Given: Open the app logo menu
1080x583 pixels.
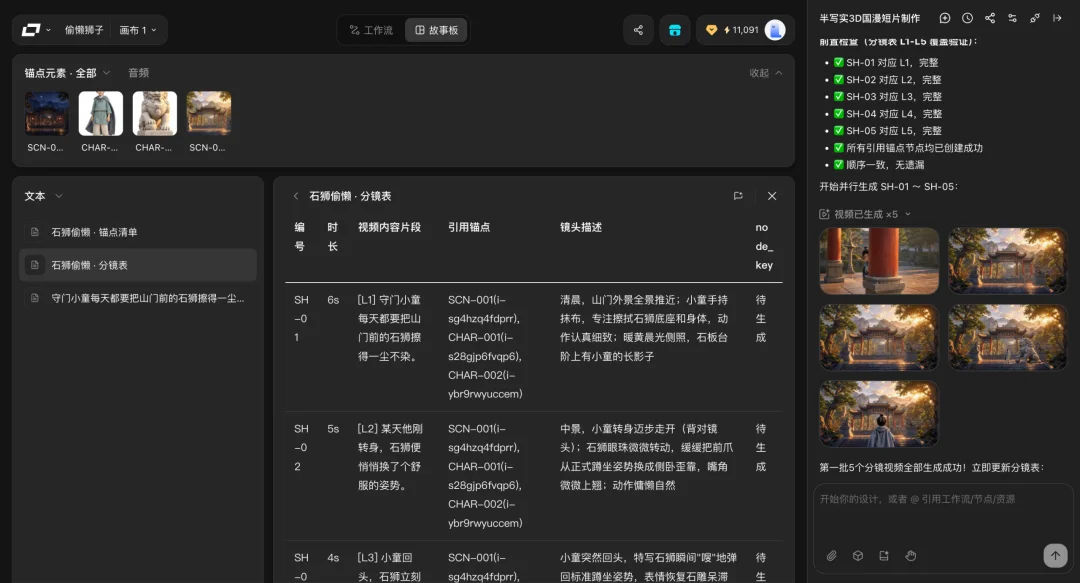Looking at the screenshot, I should pyautogui.click(x=31, y=30).
